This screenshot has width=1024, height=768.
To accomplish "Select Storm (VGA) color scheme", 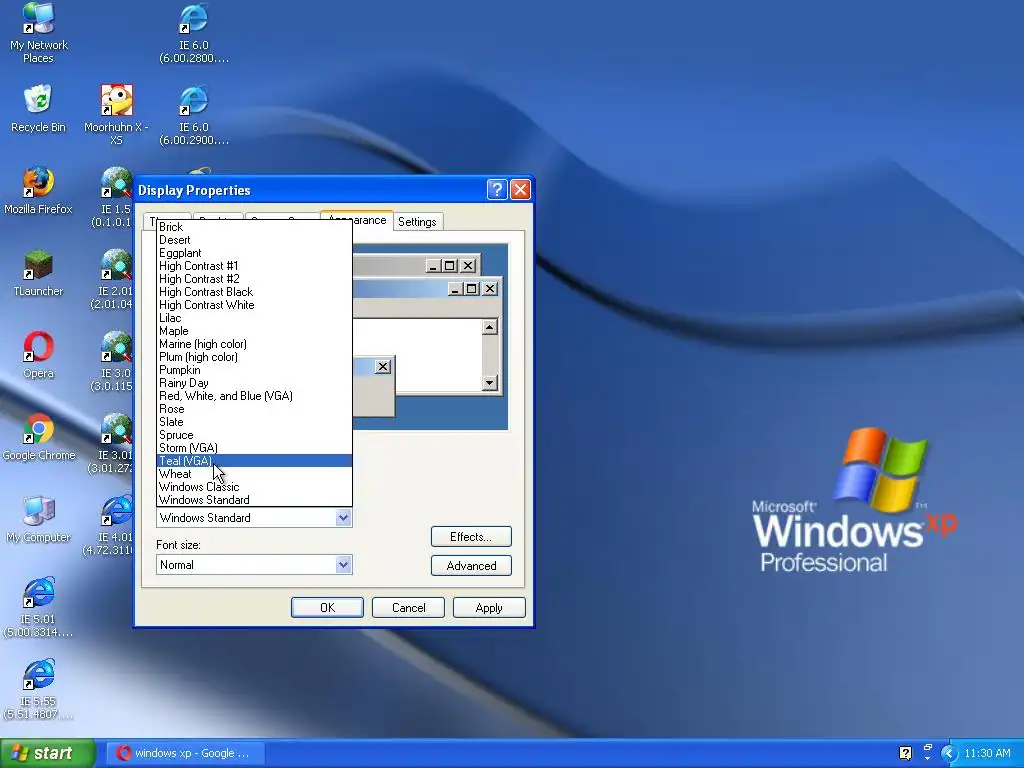I will (255, 448).
